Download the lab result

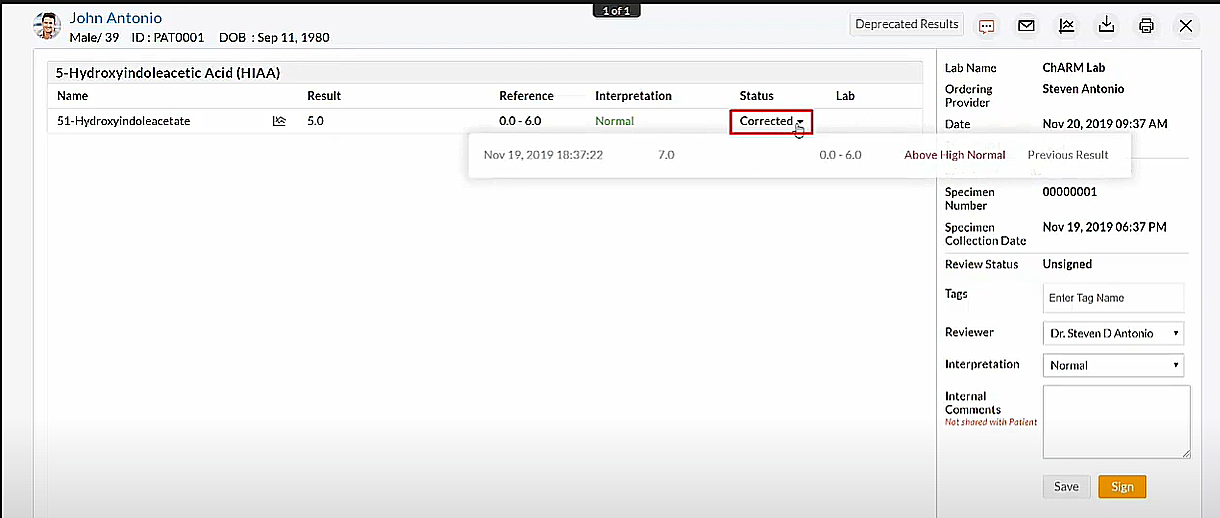1107,26
